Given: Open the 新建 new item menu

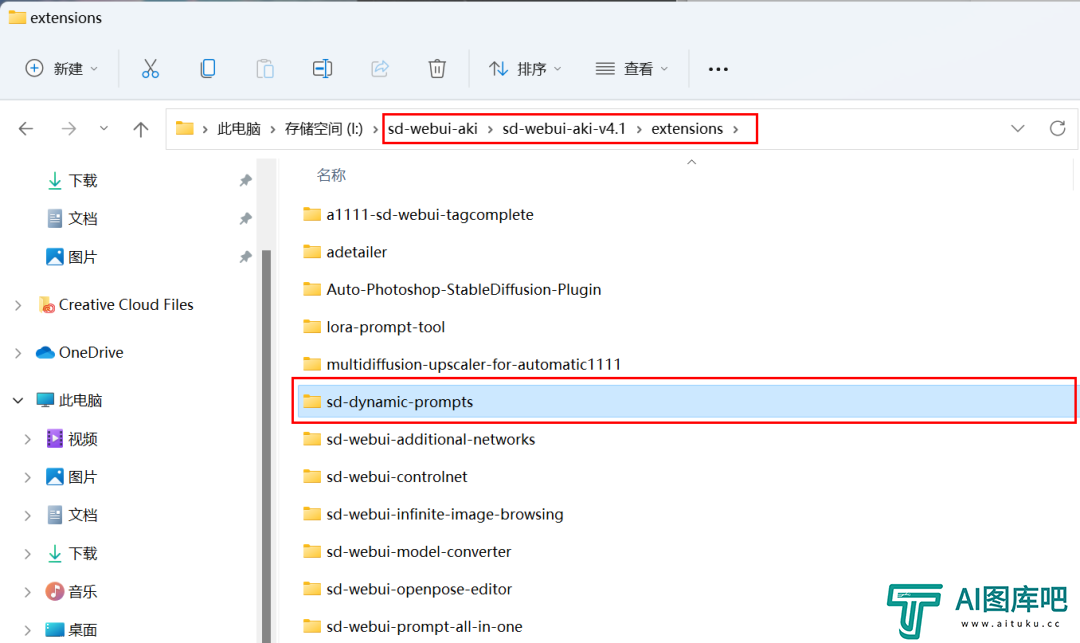Looking at the screenshot, I should (62, 69).
